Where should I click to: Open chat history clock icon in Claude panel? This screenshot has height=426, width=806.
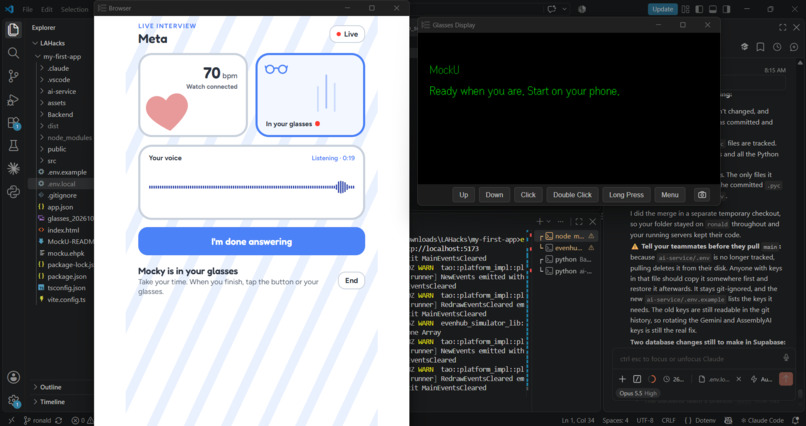pos(777,47)
